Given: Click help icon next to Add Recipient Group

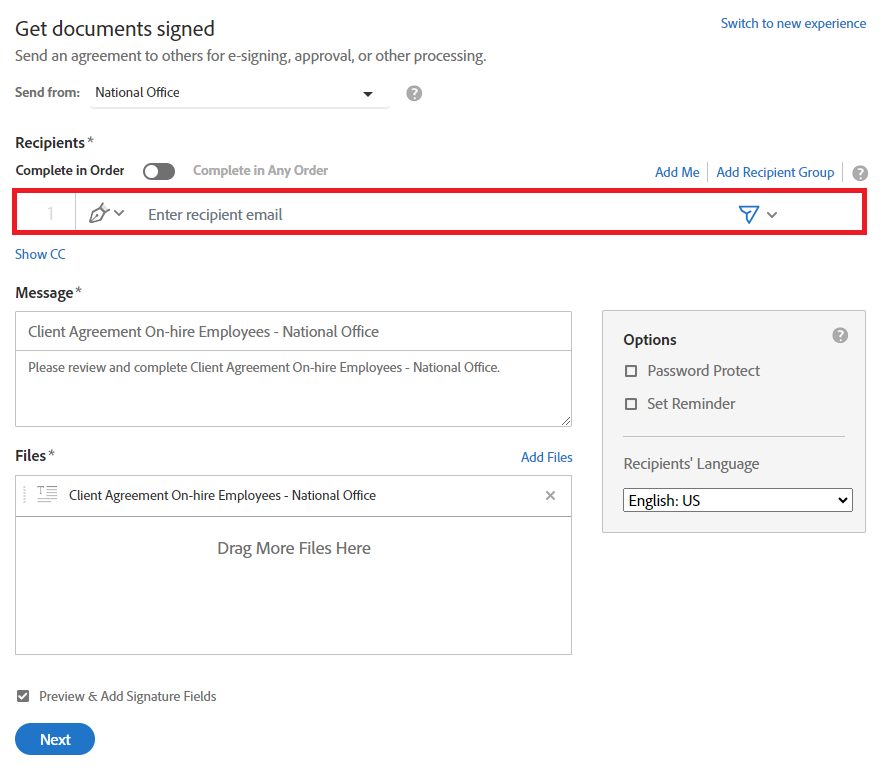Looking at the screenshot, I should click(x=860, y=173).
